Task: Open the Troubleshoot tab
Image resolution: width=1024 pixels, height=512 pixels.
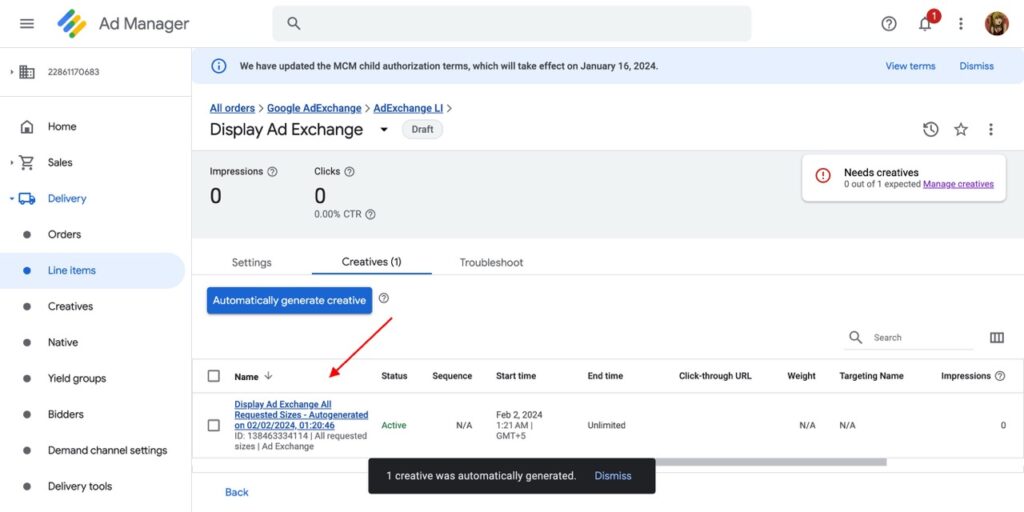Action: [491, 262]
